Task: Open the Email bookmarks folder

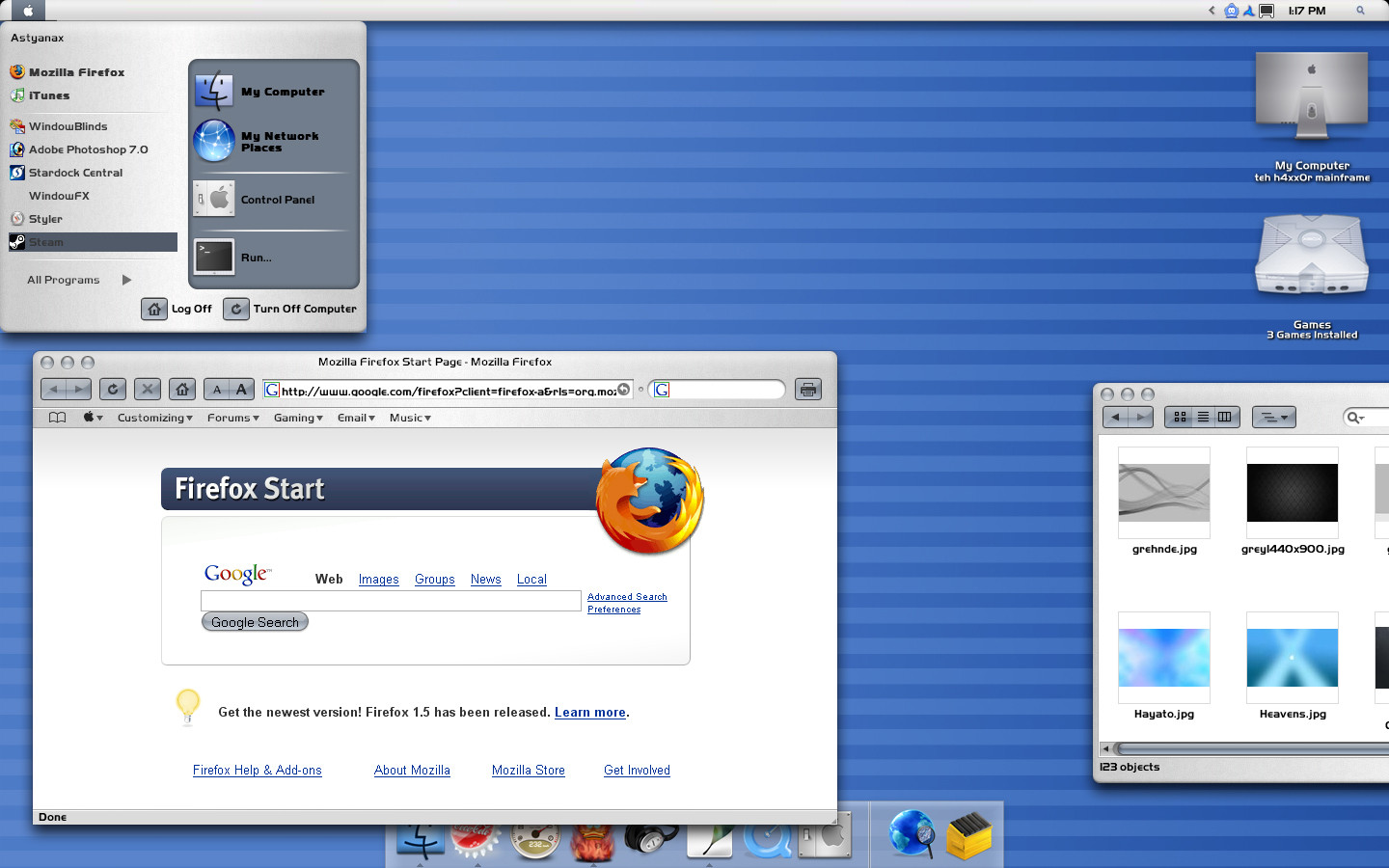Action: pyautogui.click(x=356, y=418)
